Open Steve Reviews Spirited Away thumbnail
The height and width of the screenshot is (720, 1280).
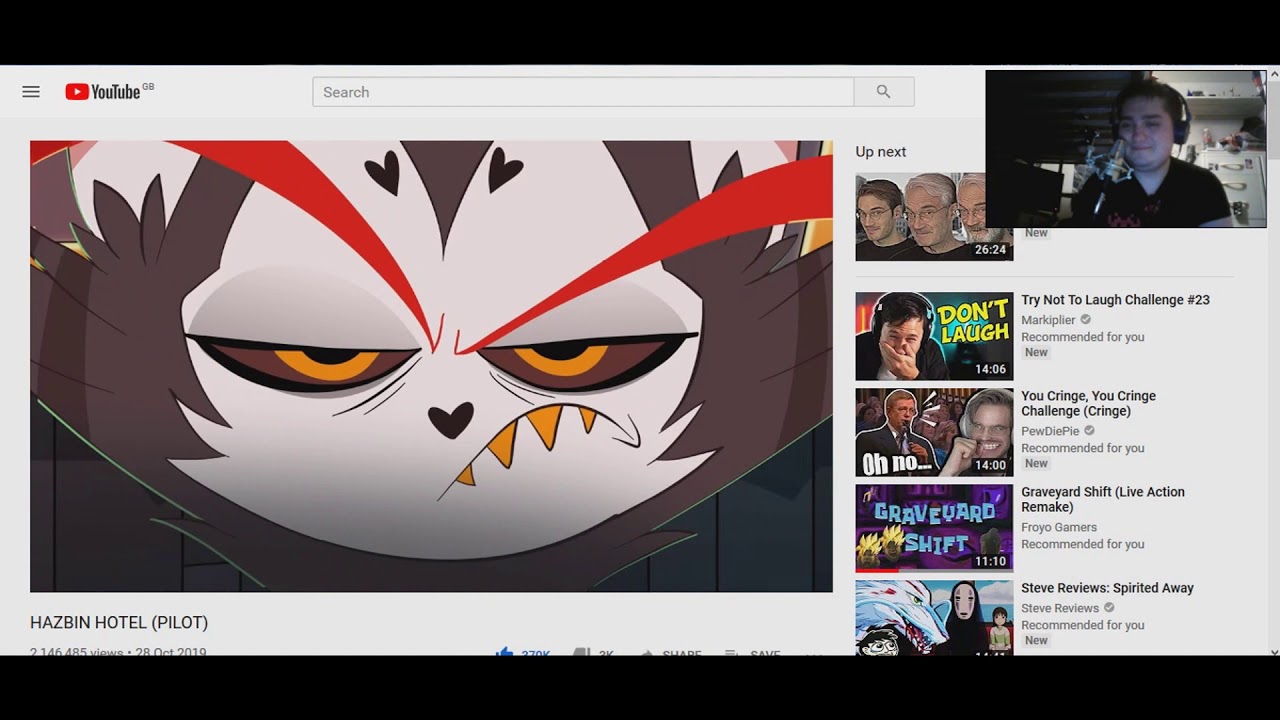coord(934,618)
